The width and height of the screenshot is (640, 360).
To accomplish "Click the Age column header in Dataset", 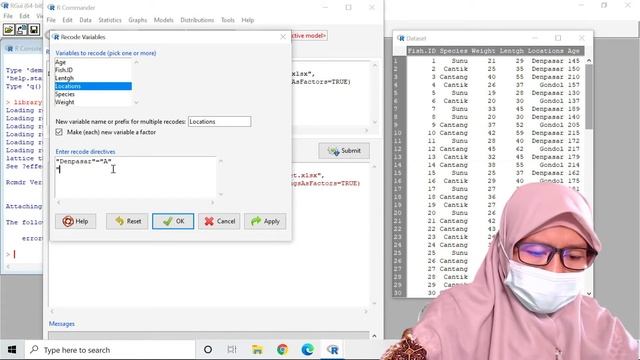I will (573, 51).
